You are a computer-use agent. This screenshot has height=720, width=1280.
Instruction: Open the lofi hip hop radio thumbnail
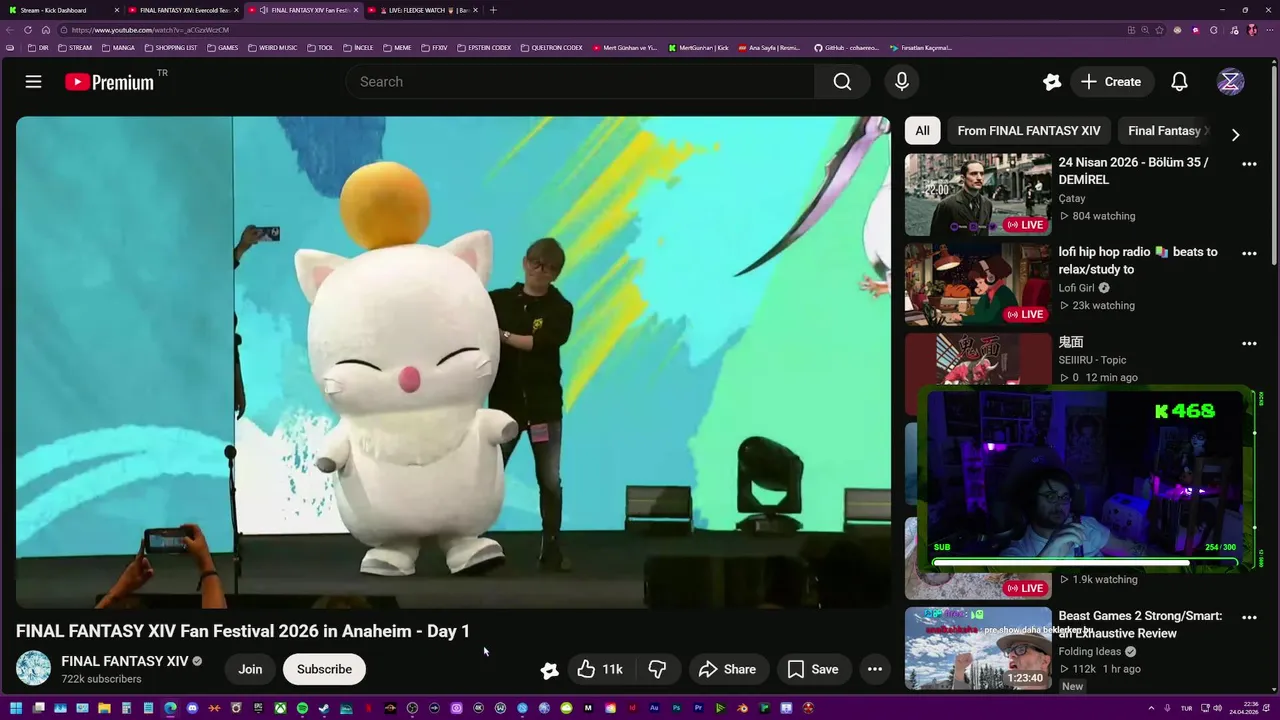tap(978, 284)
